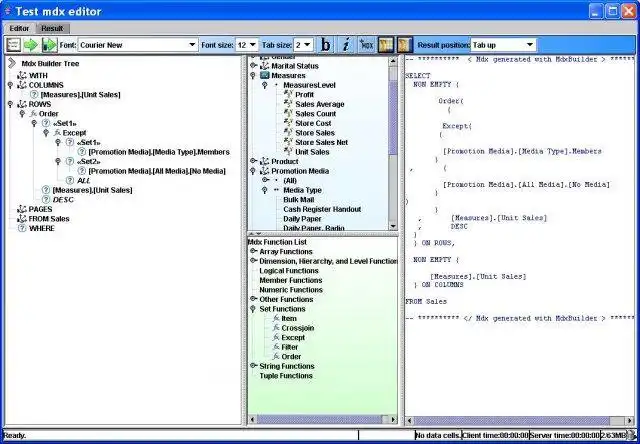Click the Sales Average measure icon
This screenshot has width=640, height=444.
tap(288, 104)
